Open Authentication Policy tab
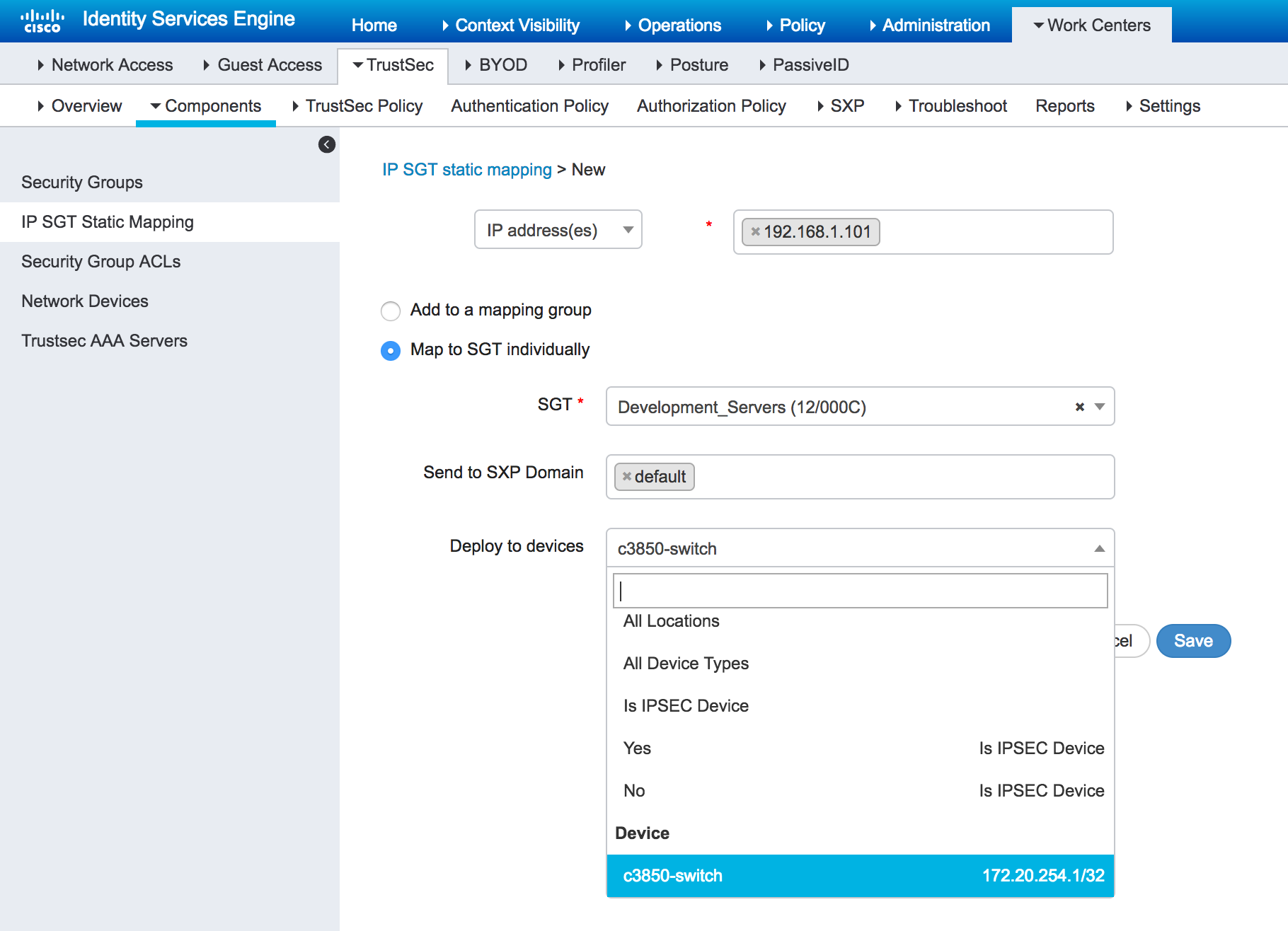Image resolution: width=1288 pixels, height=931 pixels. [x=529, y=106]
